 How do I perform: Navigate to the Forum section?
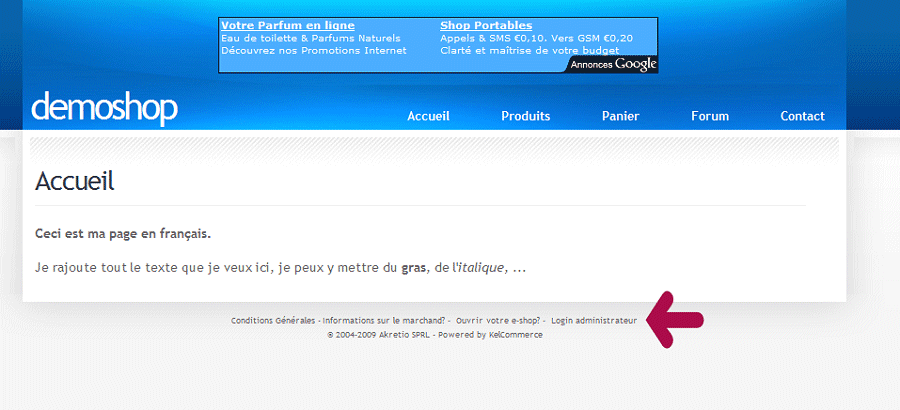709,116
